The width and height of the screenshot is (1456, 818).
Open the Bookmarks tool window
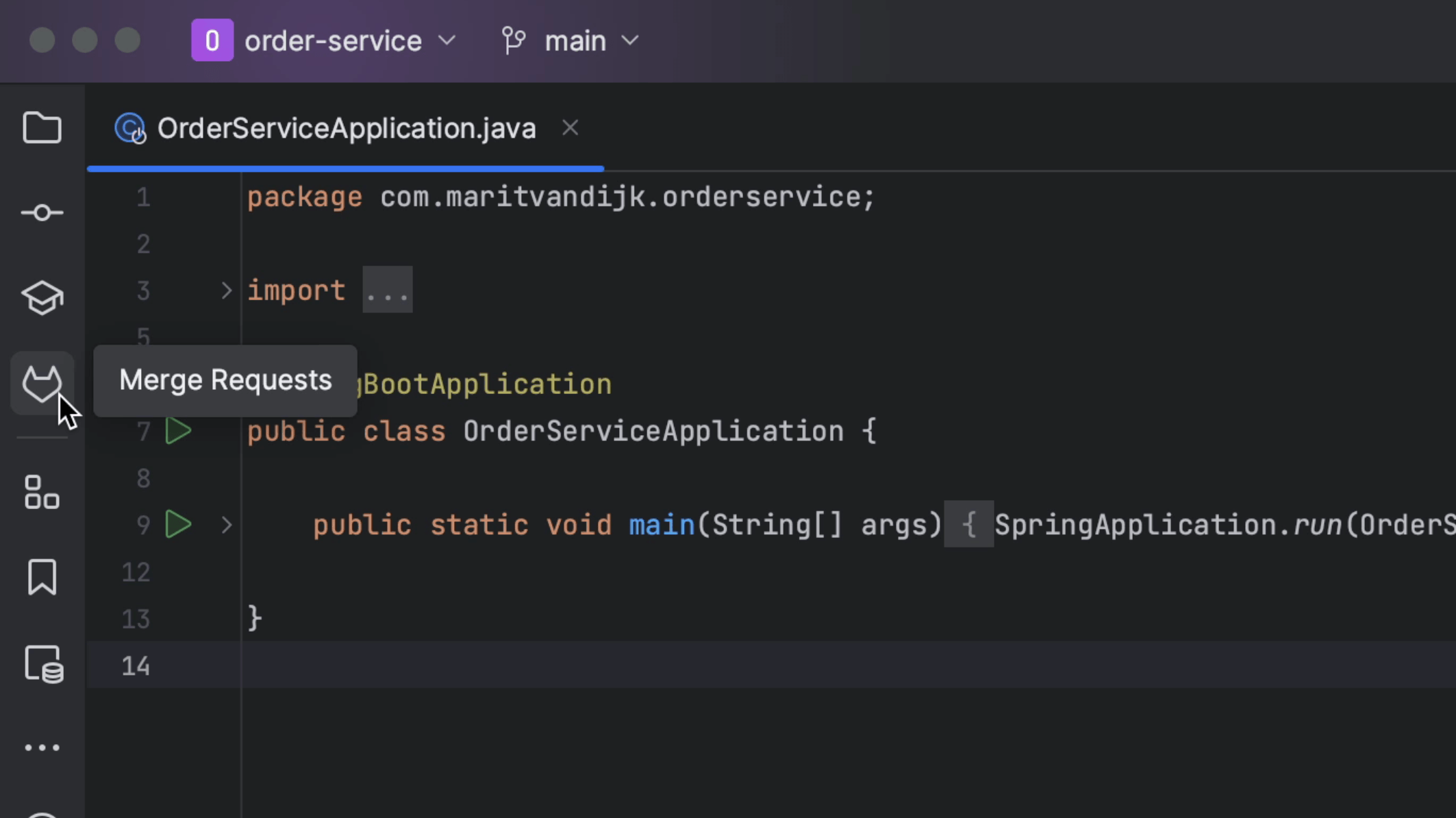pos(42,577)
